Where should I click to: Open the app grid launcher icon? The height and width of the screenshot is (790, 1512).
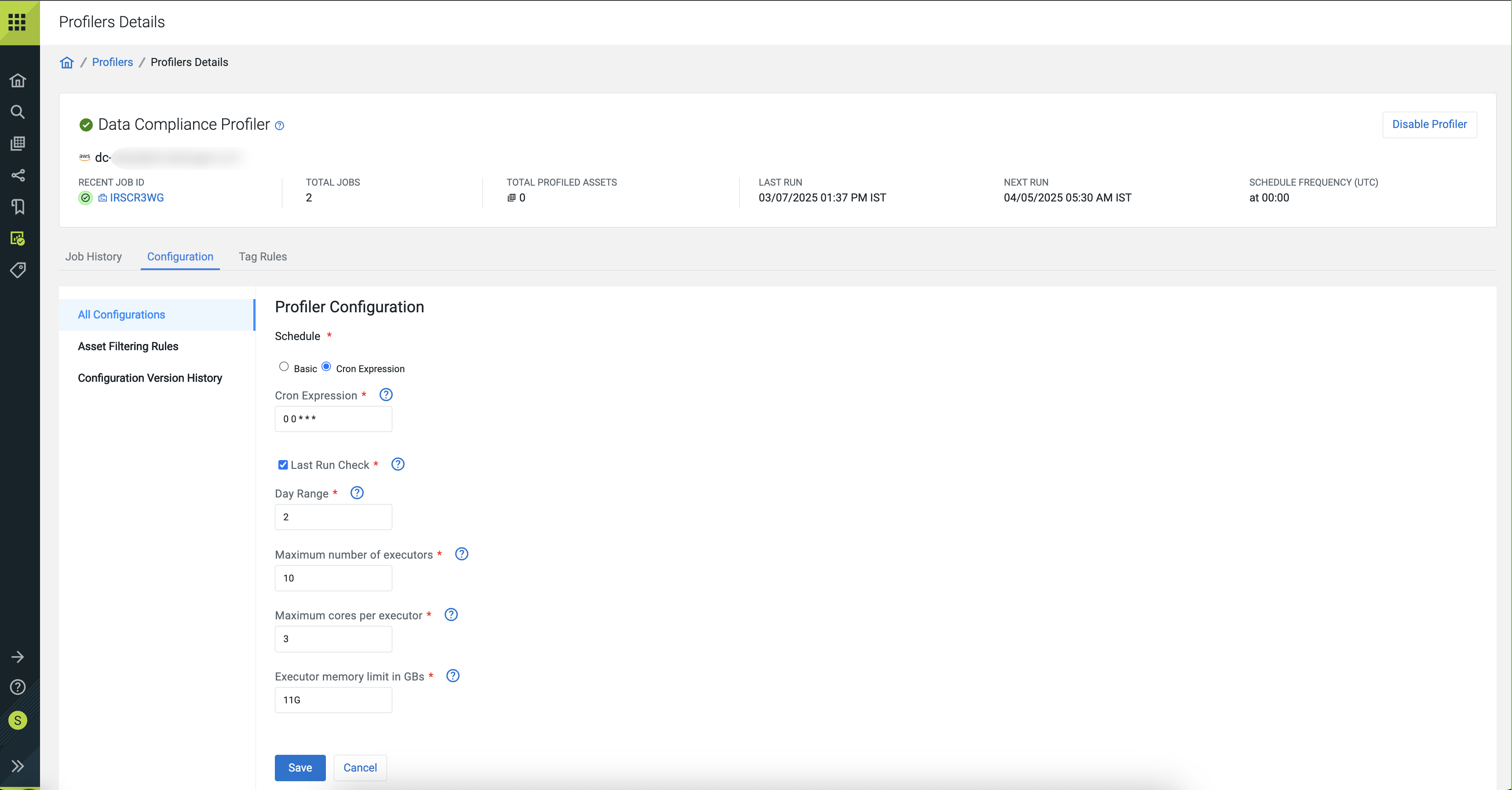[17, 22]
